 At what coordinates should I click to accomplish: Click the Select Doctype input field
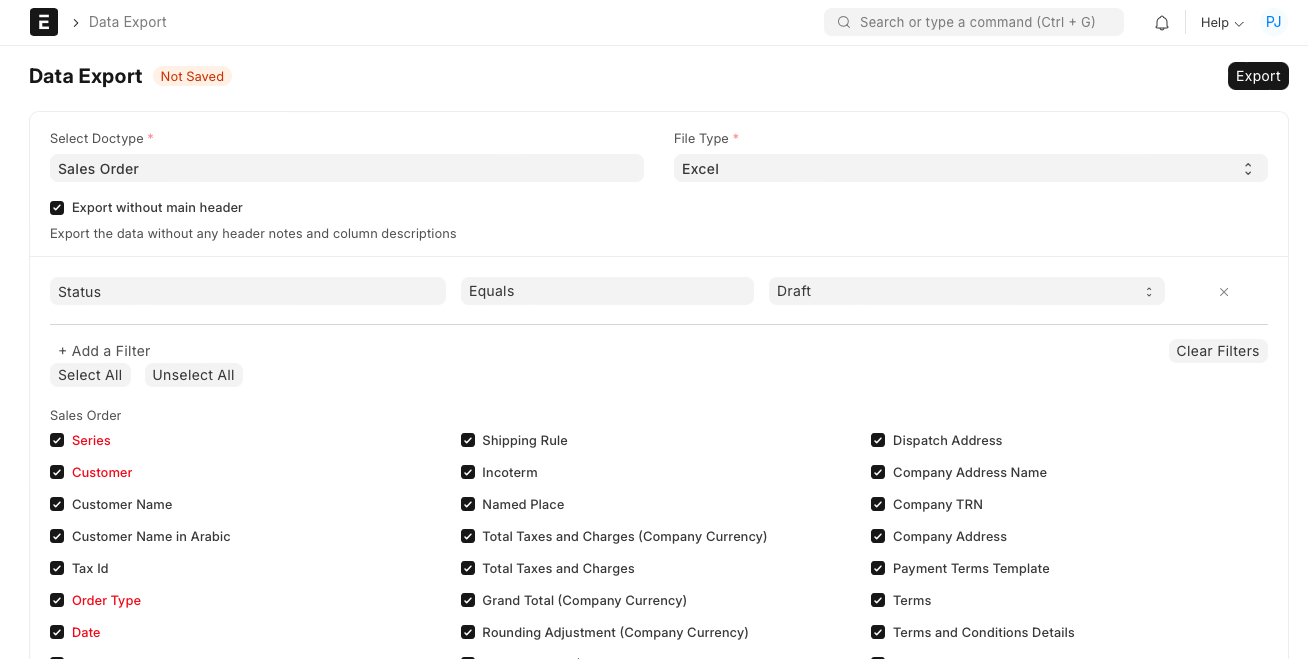click(346, 169)
